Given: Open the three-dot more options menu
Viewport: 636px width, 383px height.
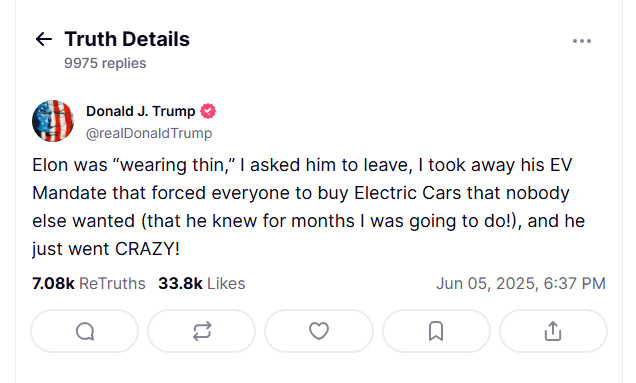Looking at the screenshot, I should click(x=582, y=41).
